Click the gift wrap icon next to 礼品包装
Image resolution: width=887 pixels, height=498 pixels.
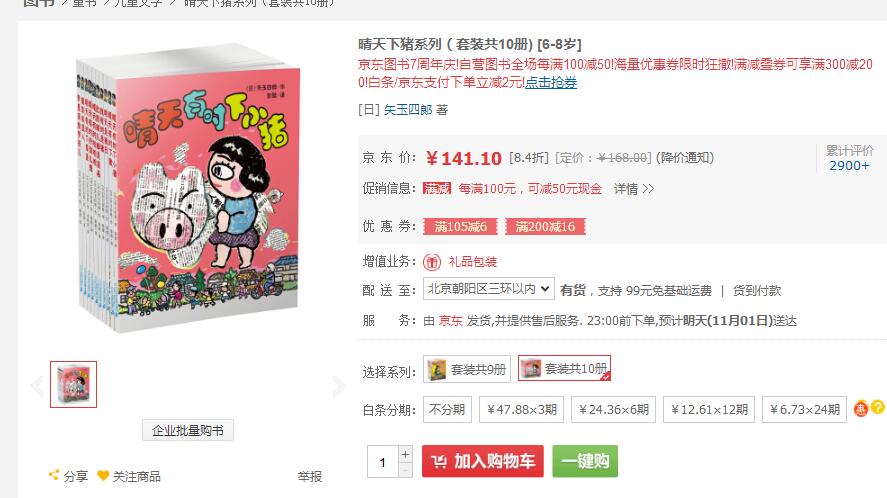point(432,261)
